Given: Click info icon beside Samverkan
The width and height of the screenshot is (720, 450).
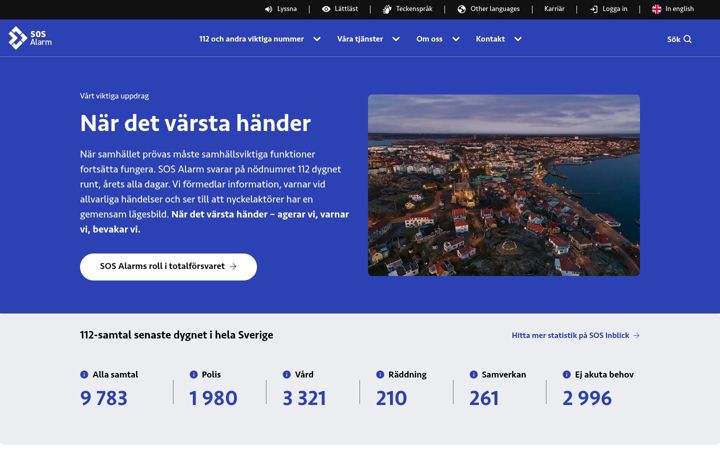Looking at the screenshot, I should click(473, 375).
